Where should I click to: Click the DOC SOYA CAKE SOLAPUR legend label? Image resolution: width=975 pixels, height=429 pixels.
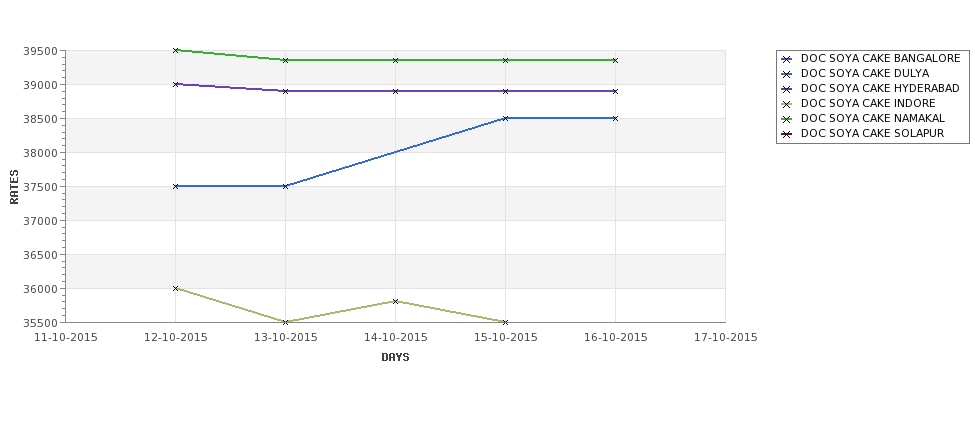click(x=872, y=133)
